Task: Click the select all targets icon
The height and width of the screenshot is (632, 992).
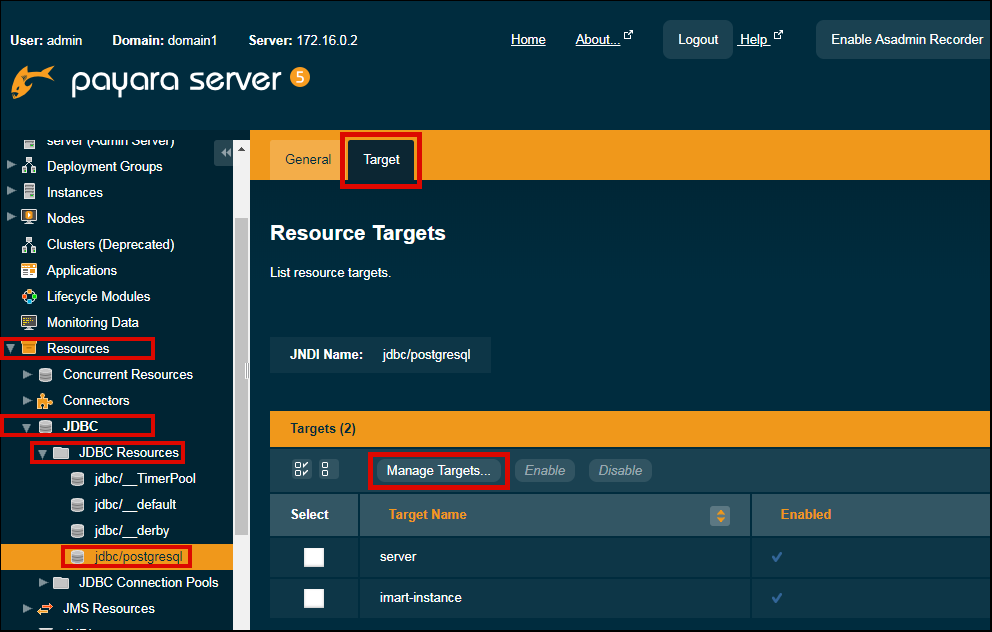Action: coord(302,470)
